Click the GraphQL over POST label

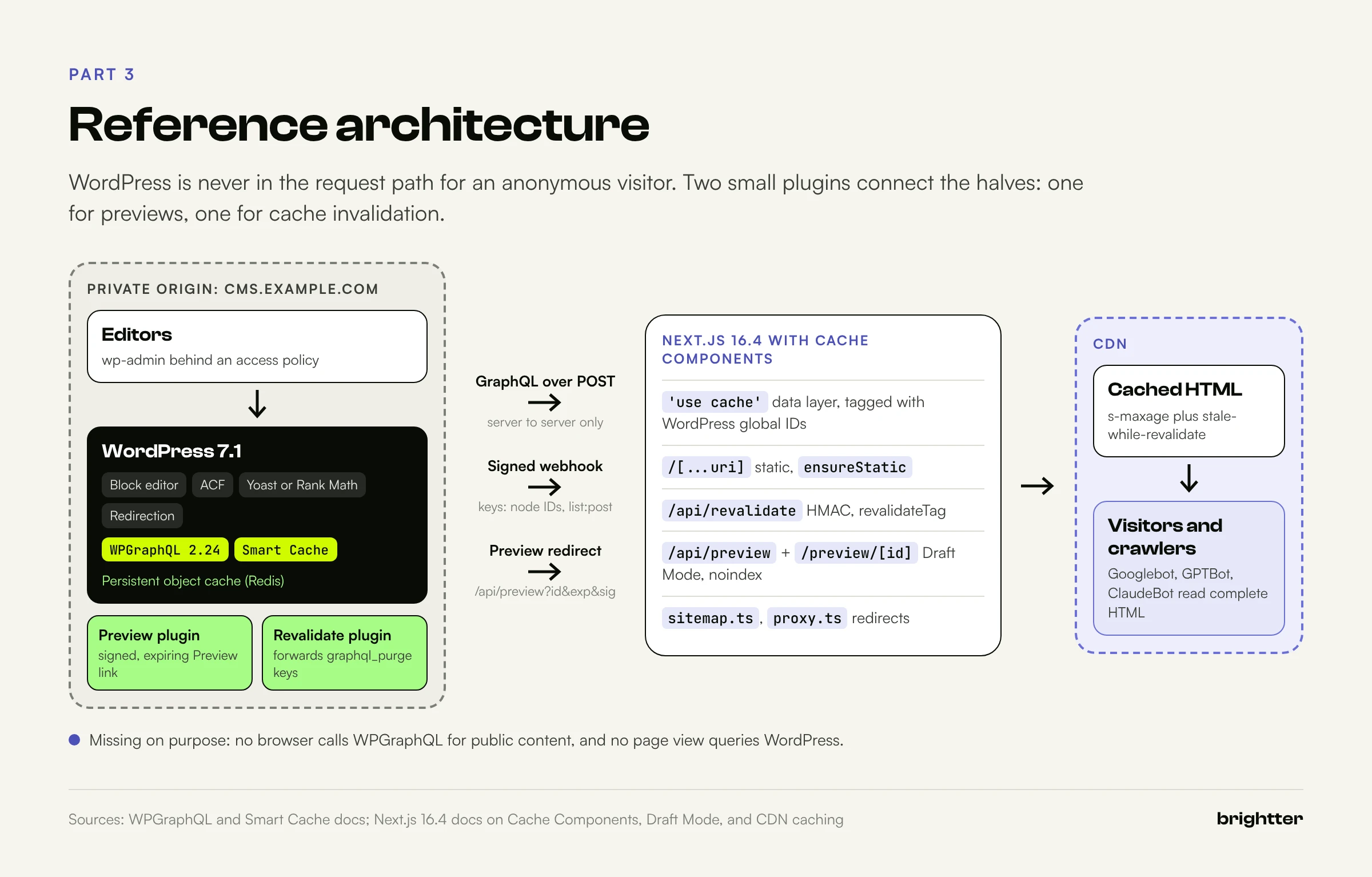point(545,381)
